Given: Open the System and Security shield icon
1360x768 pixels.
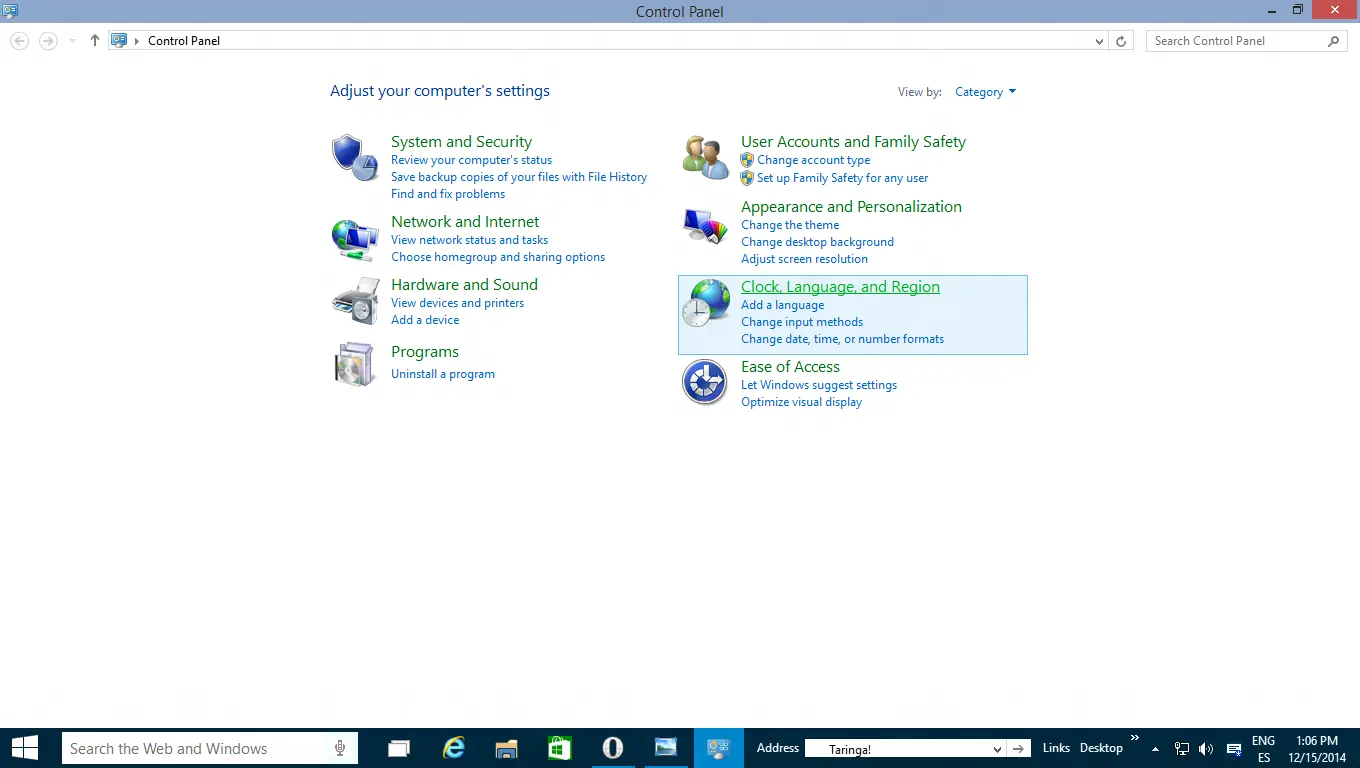Looking at the screenshot, I should click(x=354, y=157).
